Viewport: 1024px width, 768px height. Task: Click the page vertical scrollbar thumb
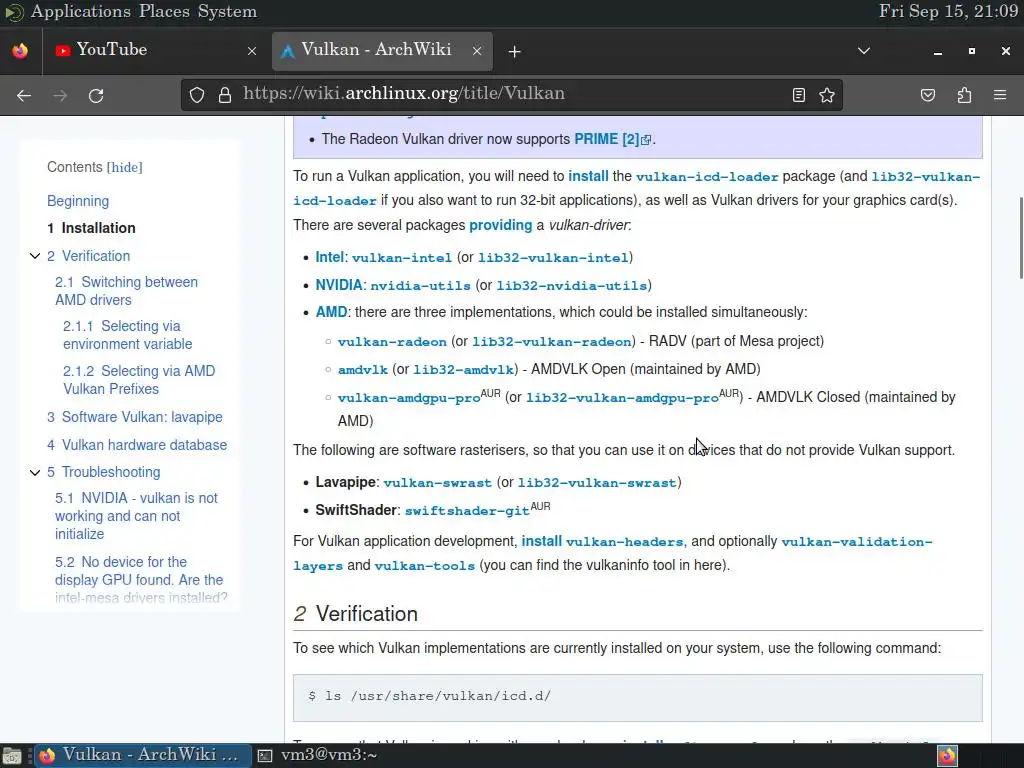pos(1021,238)
